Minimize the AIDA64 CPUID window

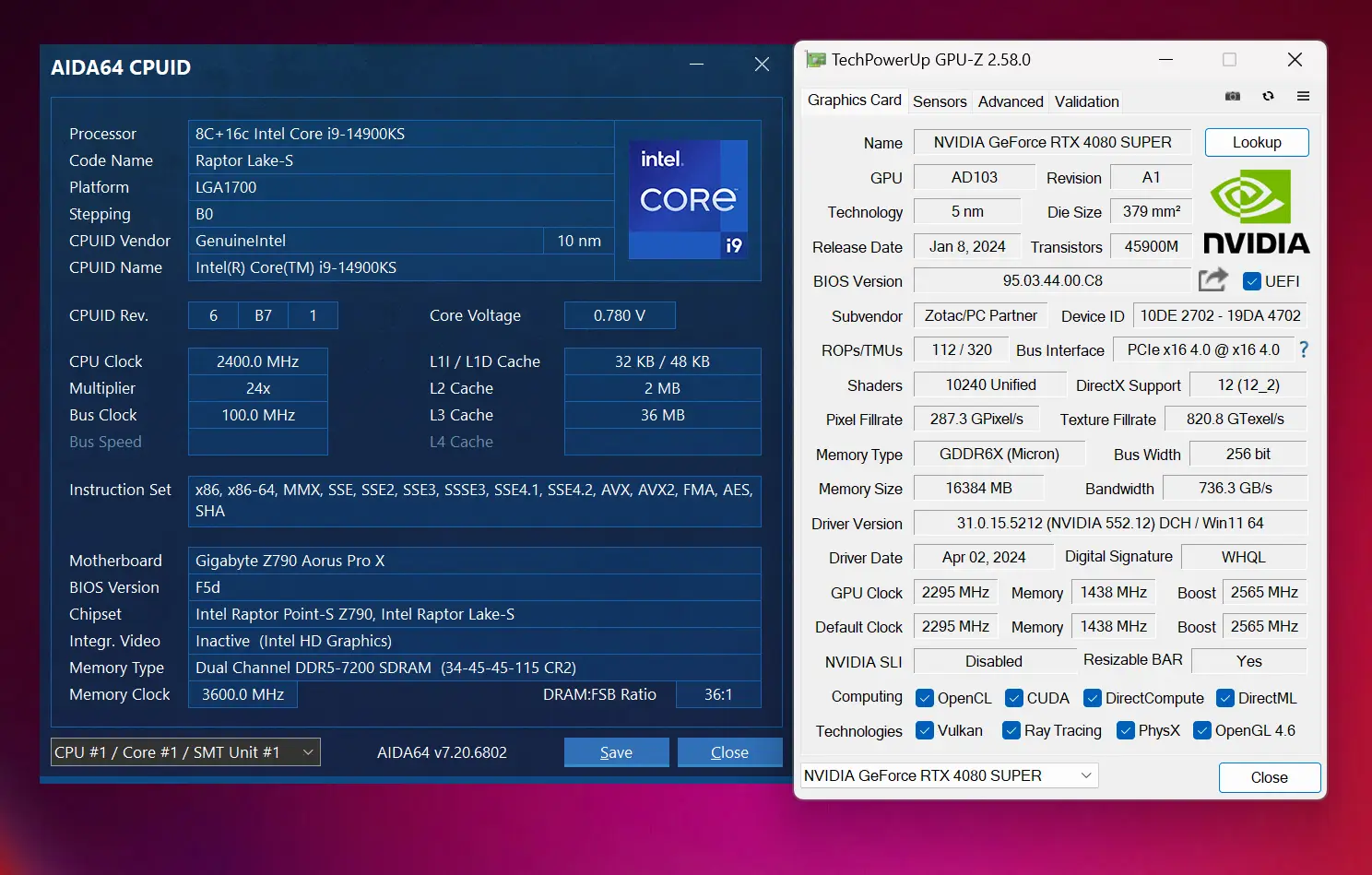pyautogui.click(x=697, y=65)
